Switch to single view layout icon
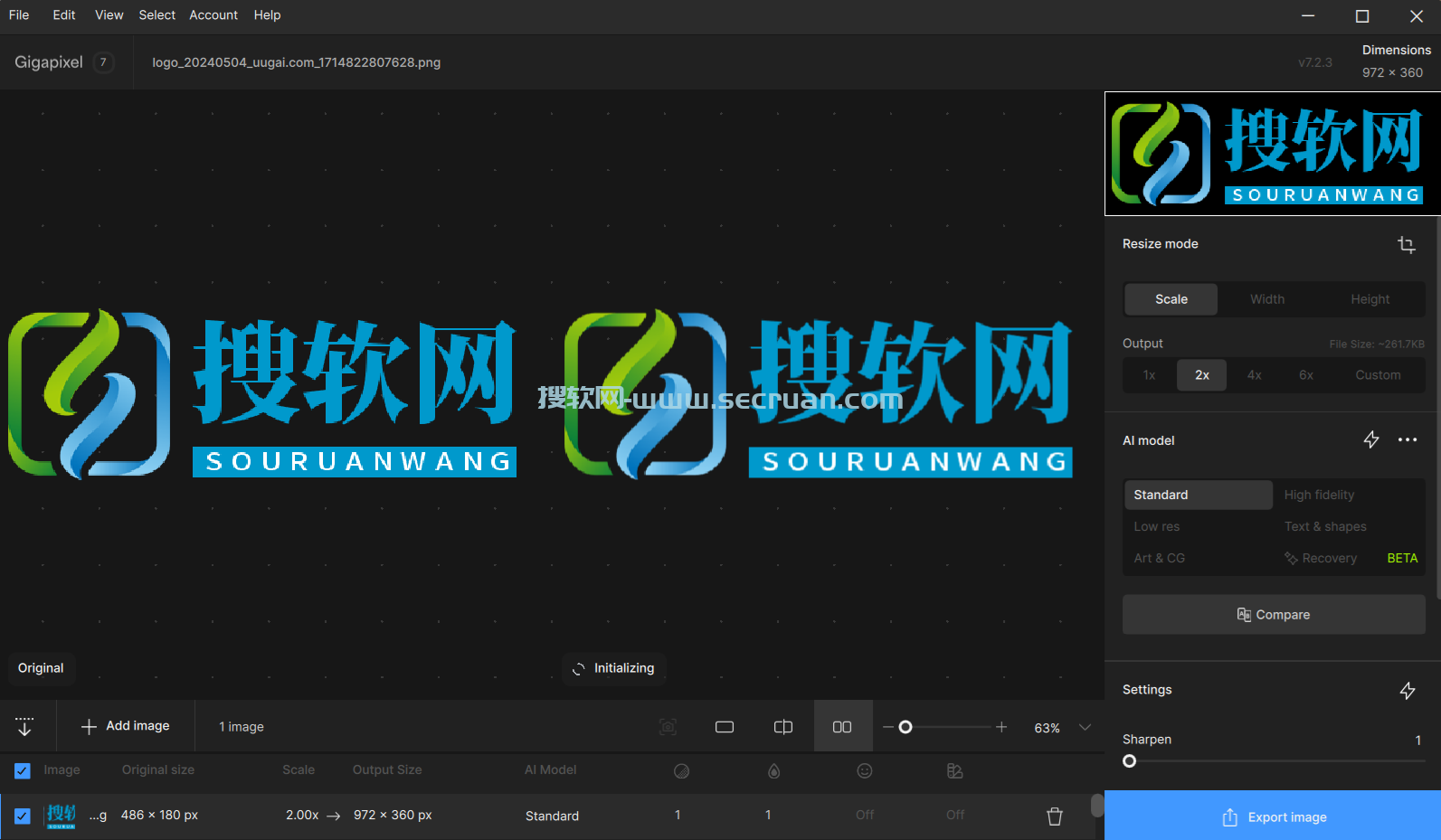The width and height of the screenshot is (1441, 840). pos(725,727)
